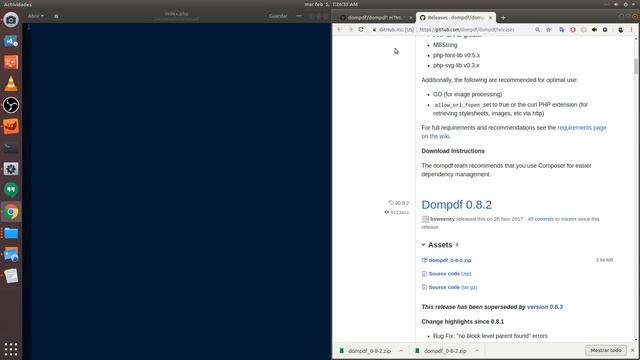Viewport: 640px width, 360px height.
Task: Show all applications grid
Action: (11, 349)
